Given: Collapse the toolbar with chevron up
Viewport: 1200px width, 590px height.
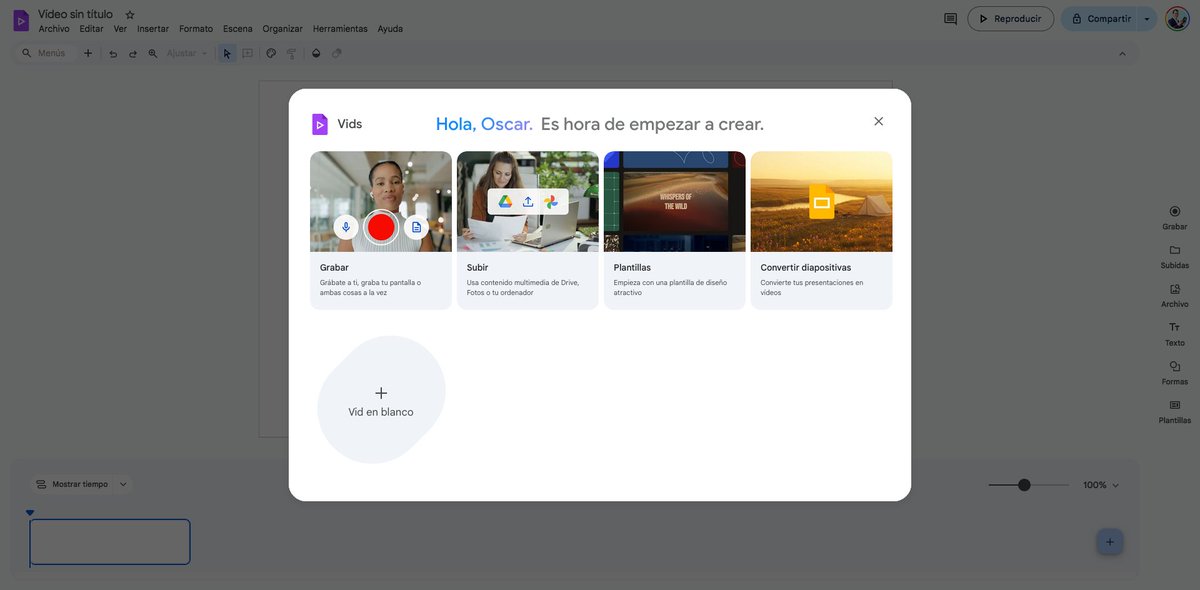Looking at the screenshot, I should coord(1122,53).
